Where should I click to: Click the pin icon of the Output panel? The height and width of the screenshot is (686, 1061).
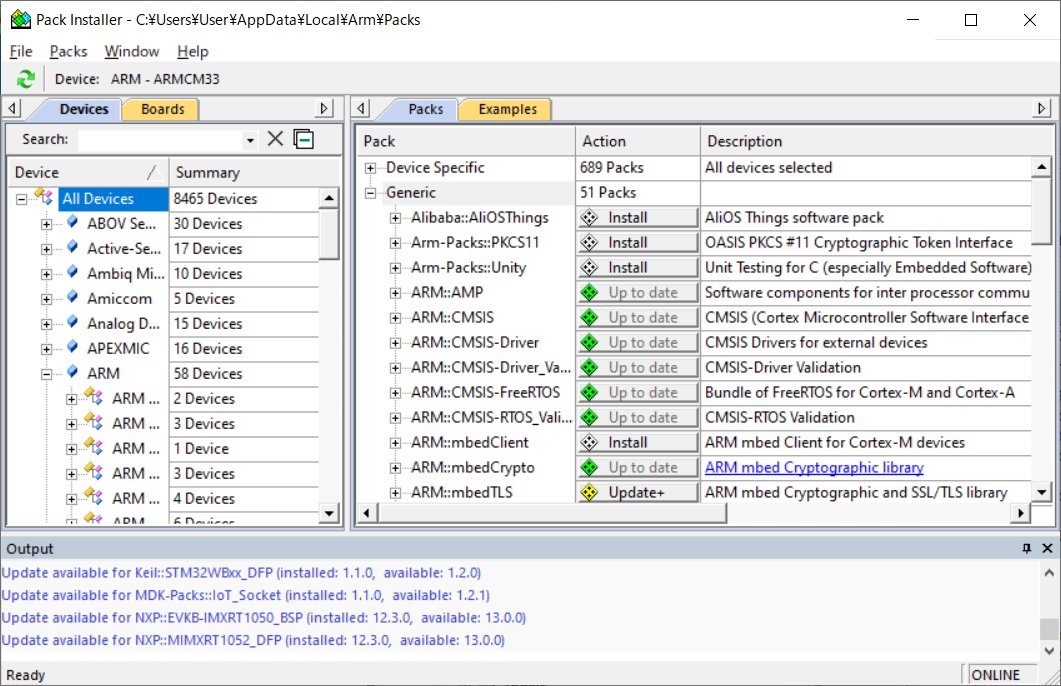coord(1026,548)
